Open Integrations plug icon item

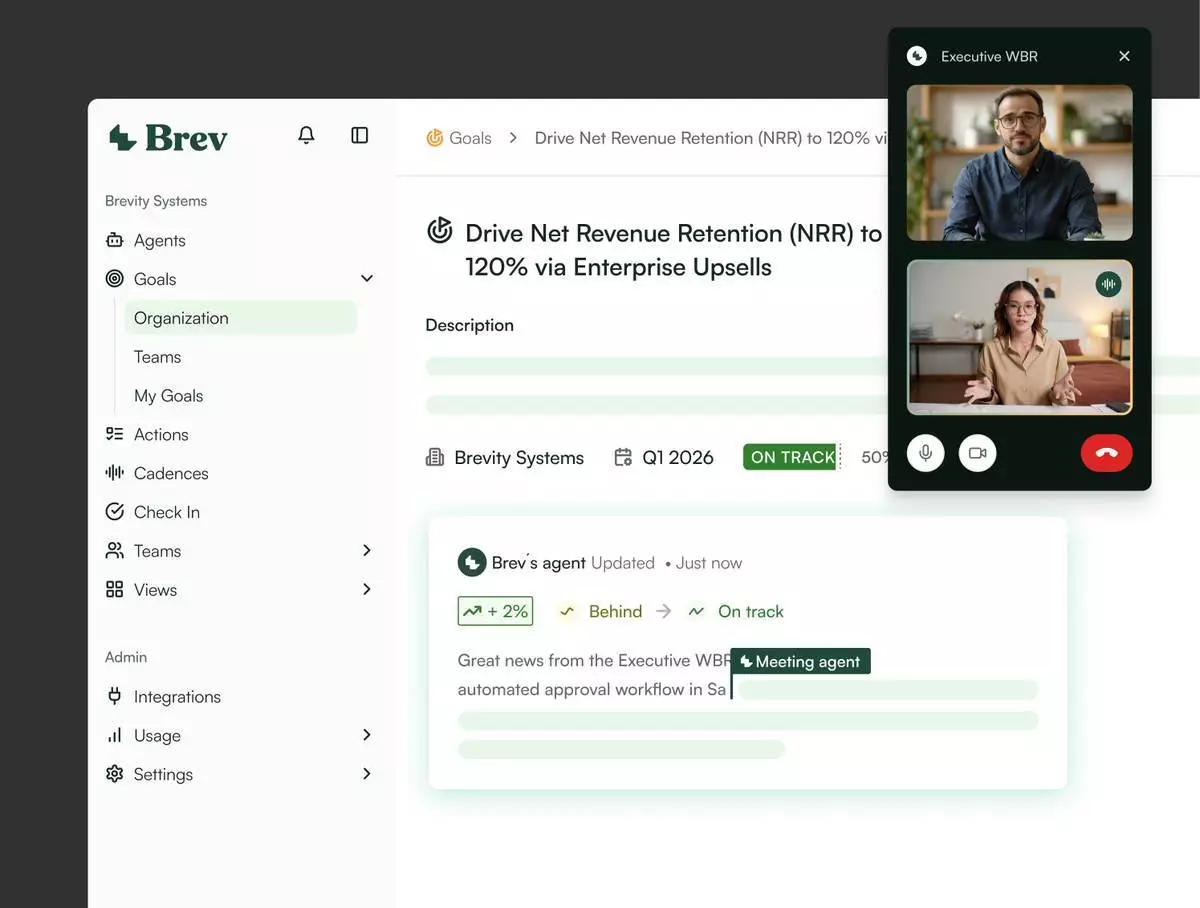(176, 697)
